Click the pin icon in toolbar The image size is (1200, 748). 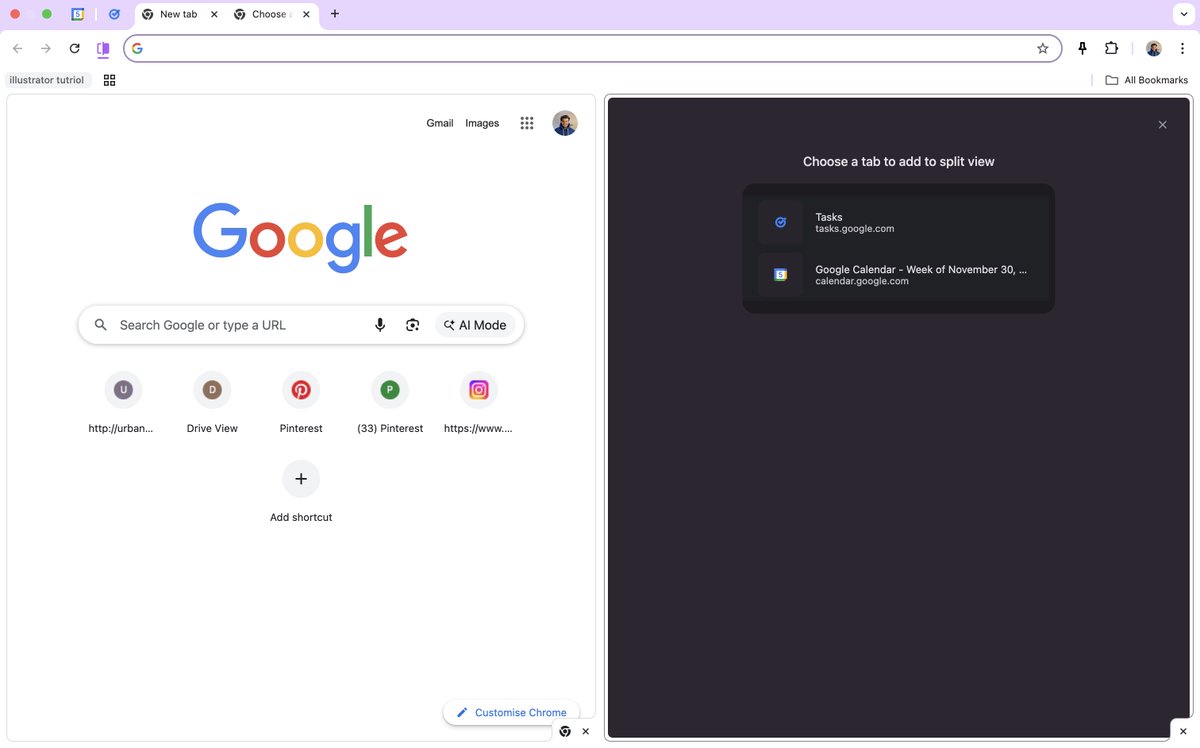[1082, 48]
